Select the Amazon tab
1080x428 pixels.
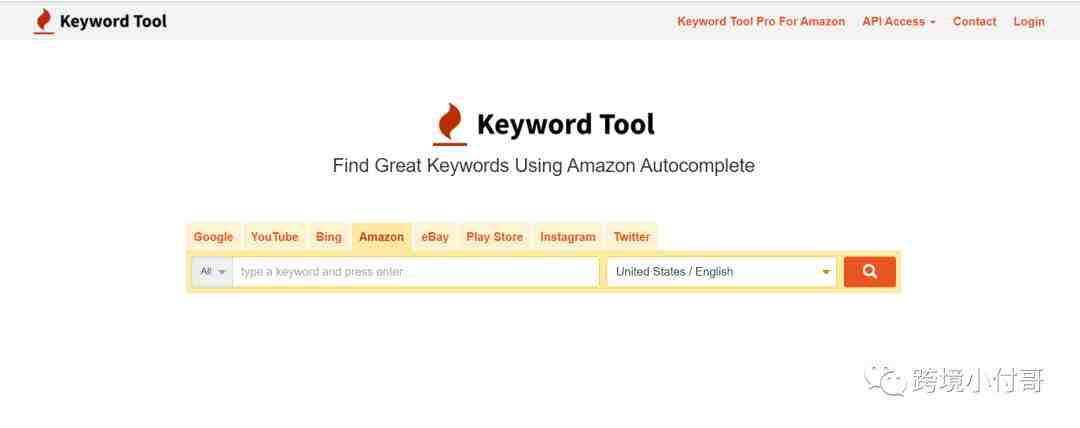tap(382, 236)
